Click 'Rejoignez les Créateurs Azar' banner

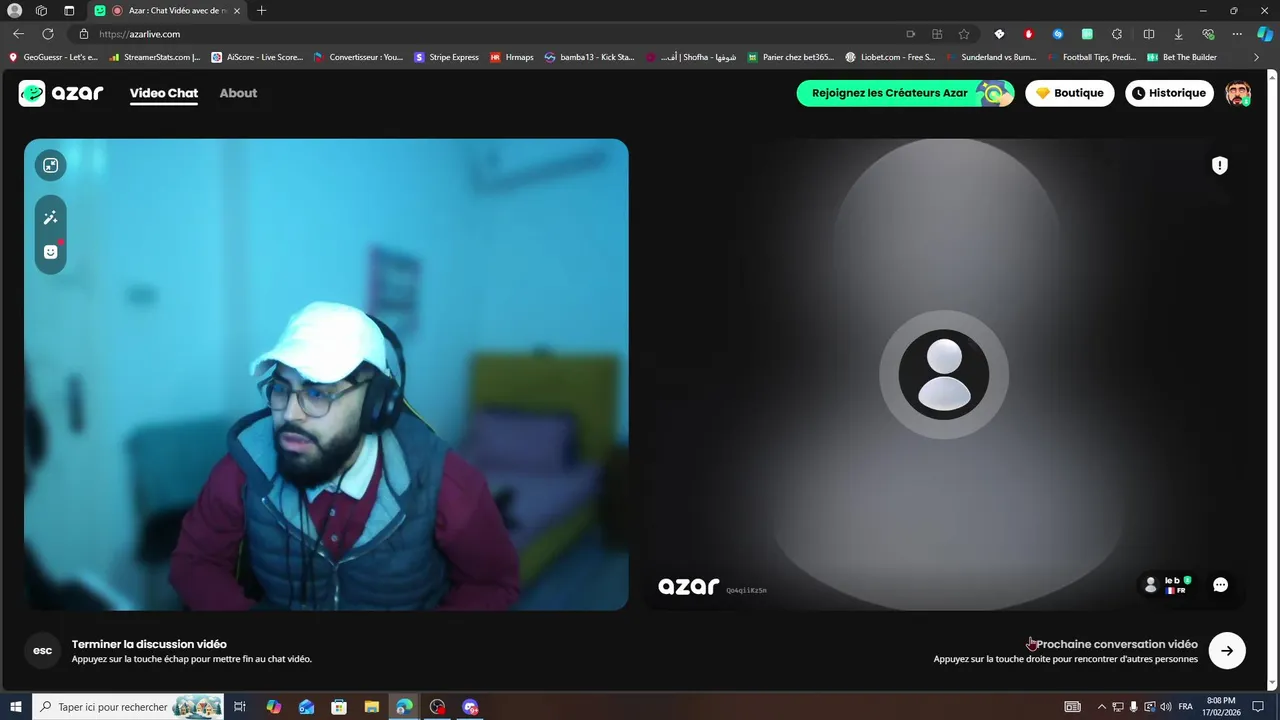pyautogui.click(x=905, y=93)
